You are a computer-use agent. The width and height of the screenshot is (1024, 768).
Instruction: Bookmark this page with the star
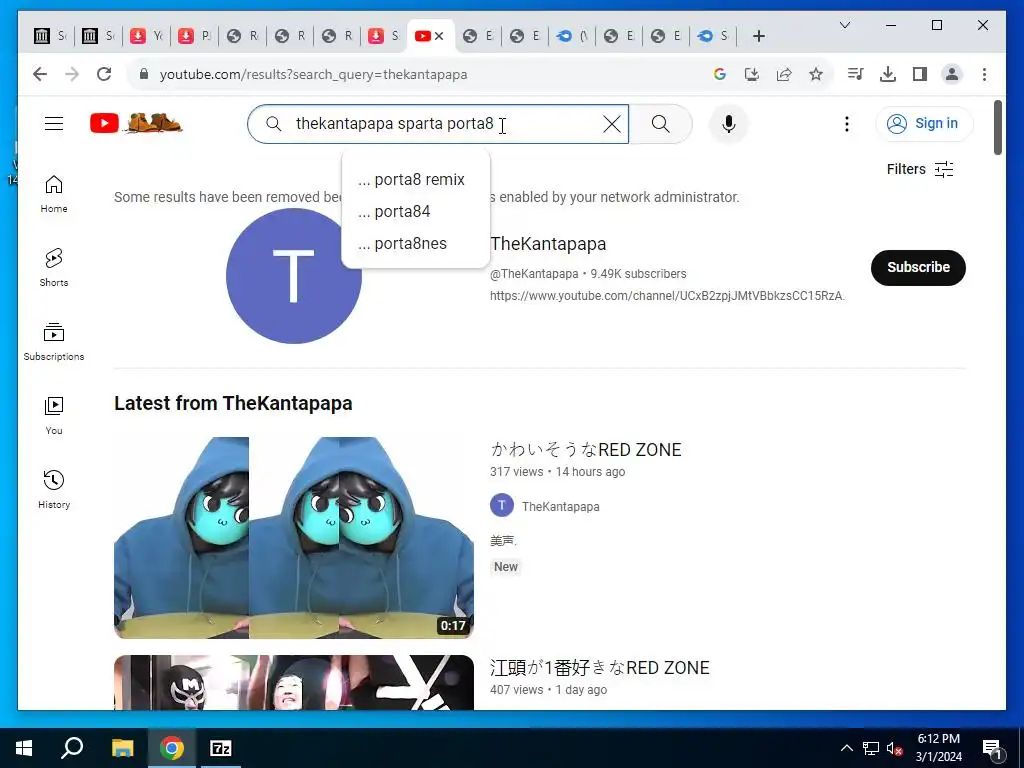816,74
